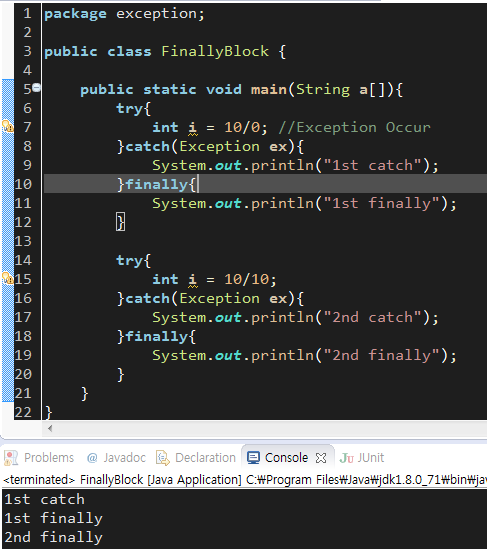
Task: Click the "}finally{" on line 10
Action: (156, 184)
